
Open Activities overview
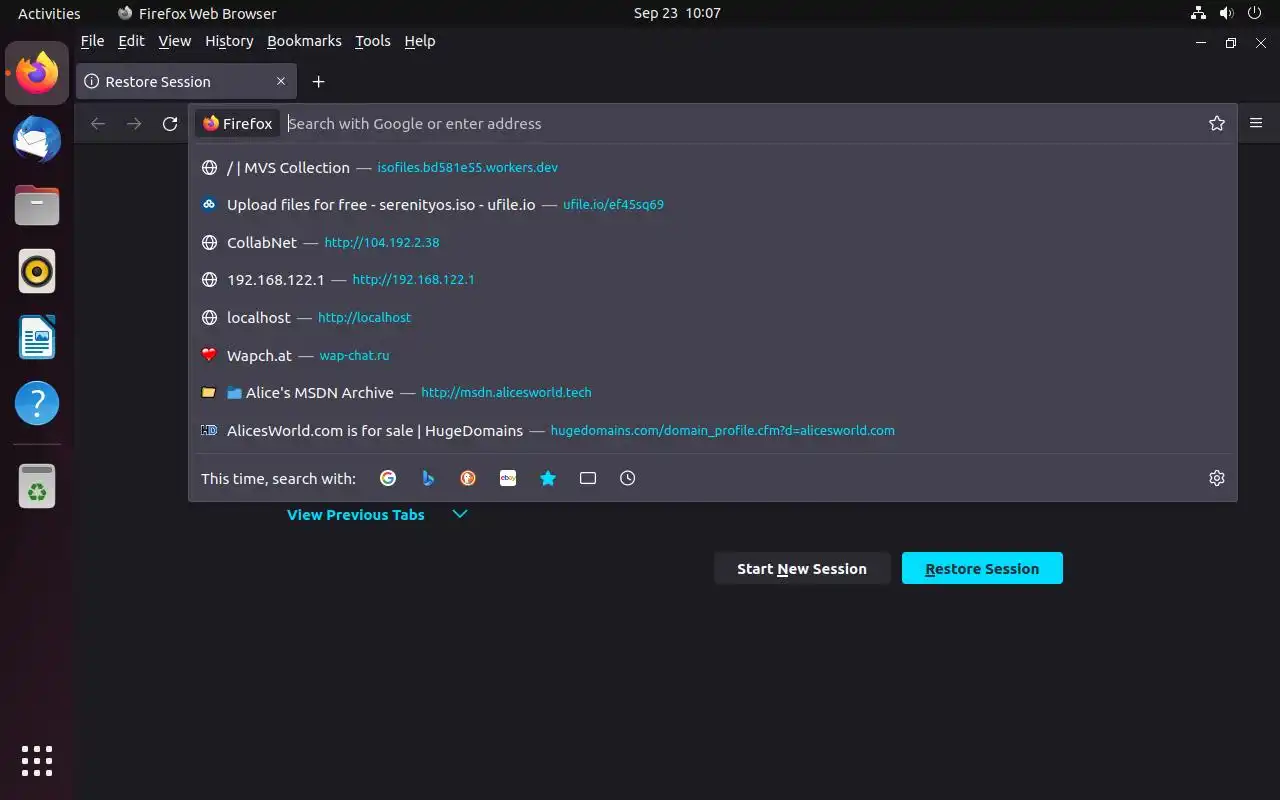coord(49,13)
